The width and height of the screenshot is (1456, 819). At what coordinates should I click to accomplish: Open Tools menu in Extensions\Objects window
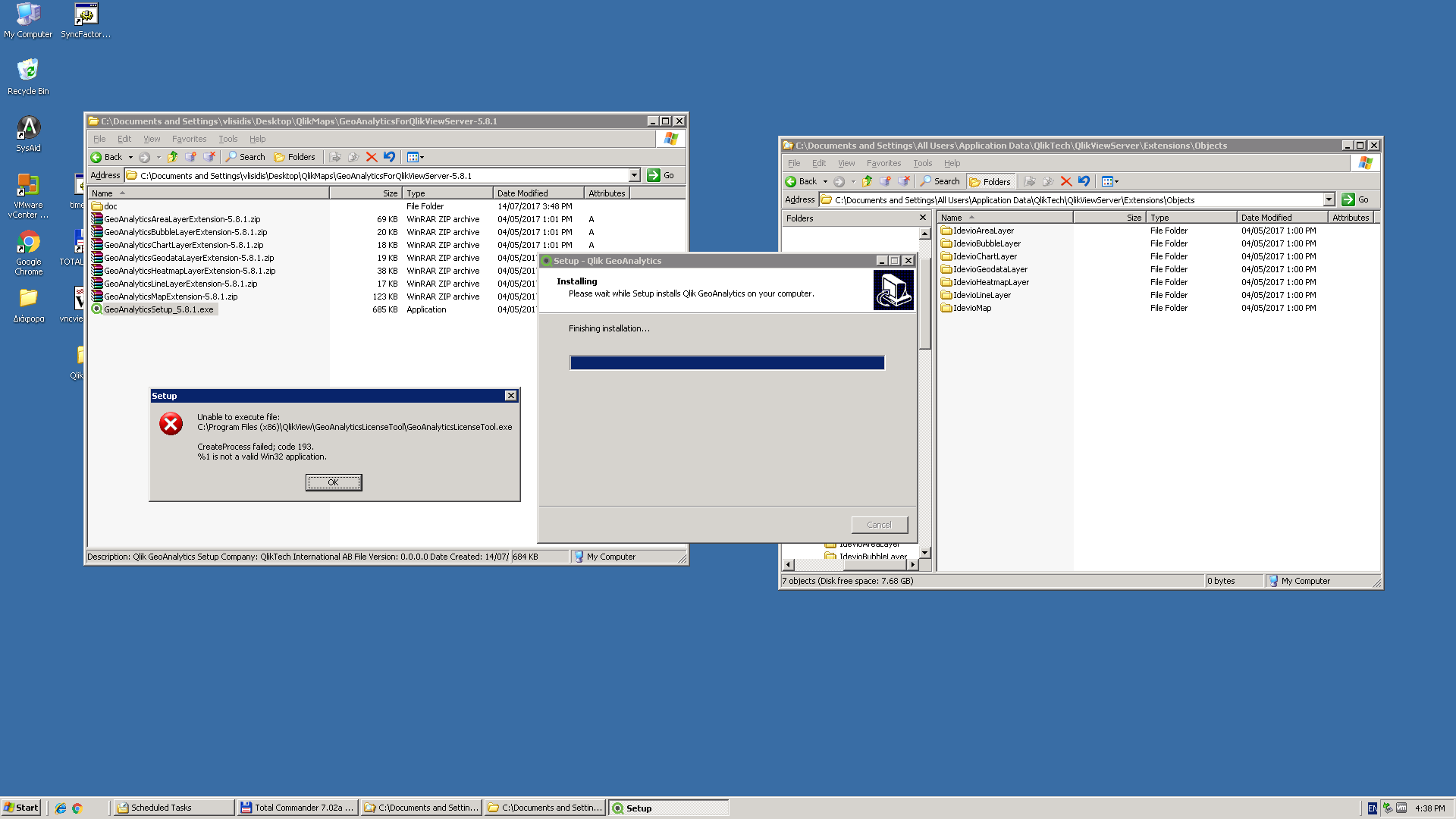click(x=923, y=163)
